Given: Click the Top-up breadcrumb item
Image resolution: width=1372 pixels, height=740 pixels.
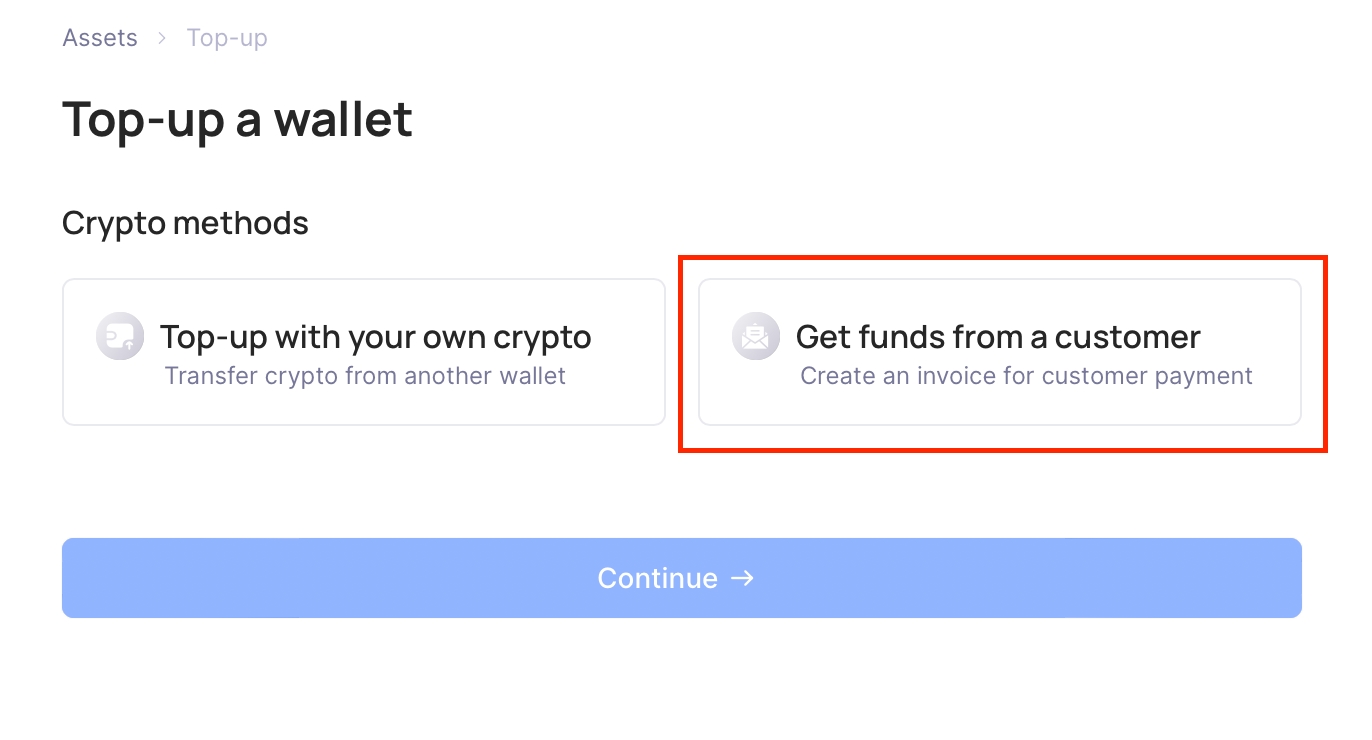Looking at the screenshot, I should pyautogui.click(x=227, y=38).
